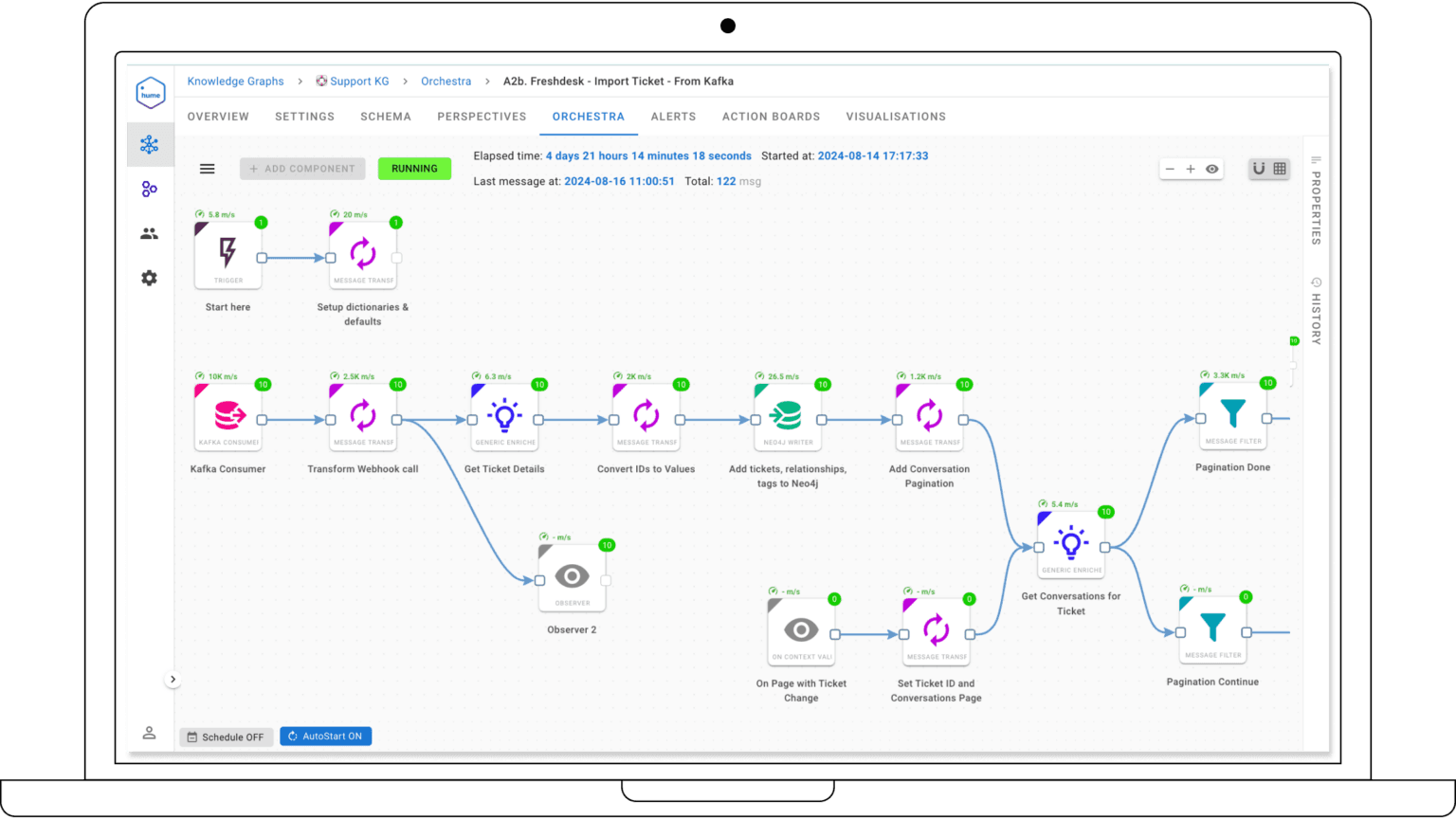Click the zoom in plus control
Screen dimensions: 1456x819
(1191, 168)
